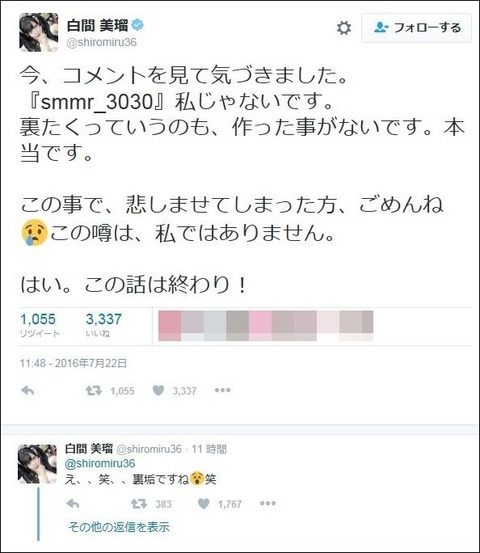Expand その他の返信を表示 to show replies
The width and height of the screenshot is (480, 553).
(x=119, y=527)
